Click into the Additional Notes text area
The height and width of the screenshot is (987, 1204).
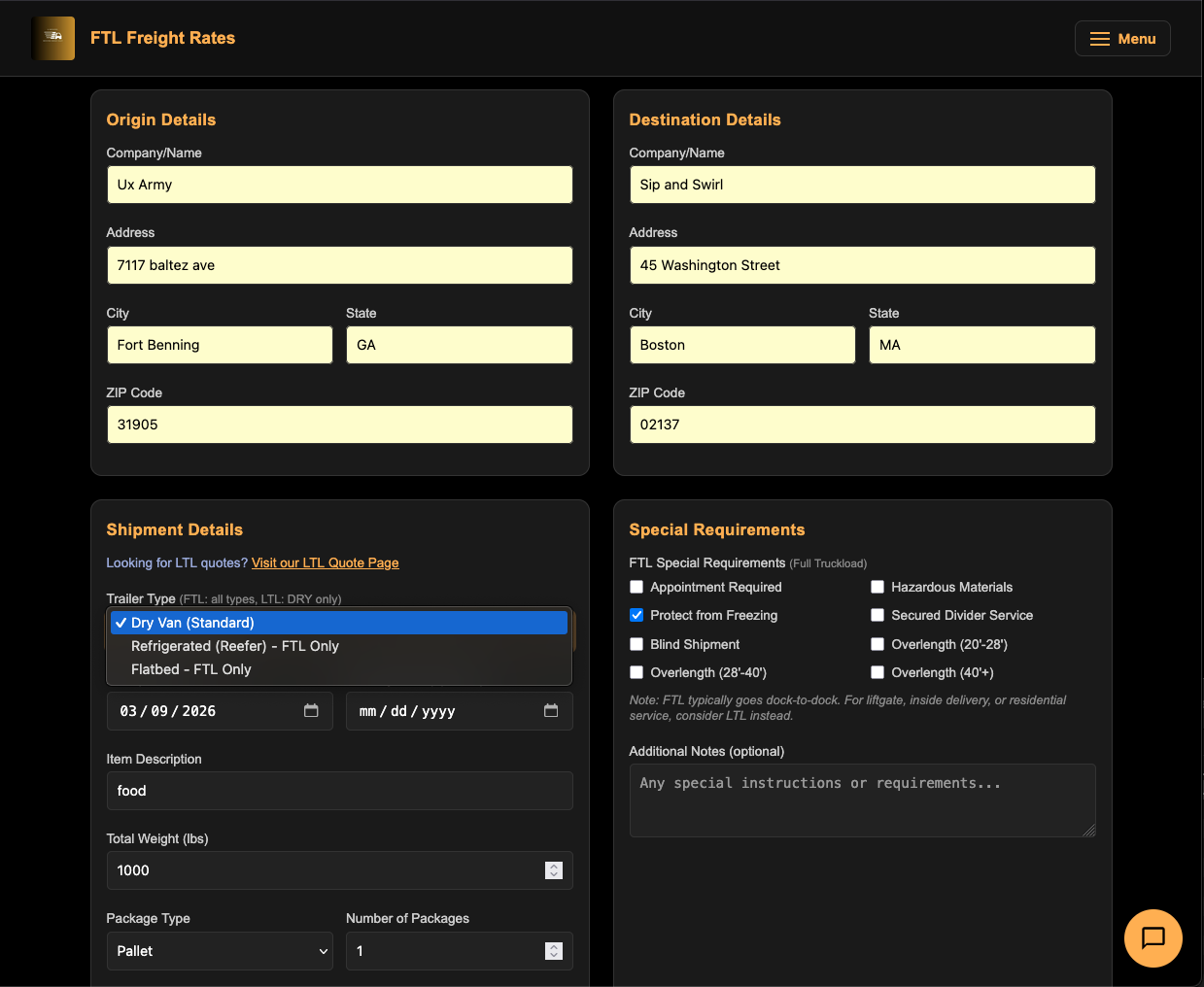pos(862,800)
